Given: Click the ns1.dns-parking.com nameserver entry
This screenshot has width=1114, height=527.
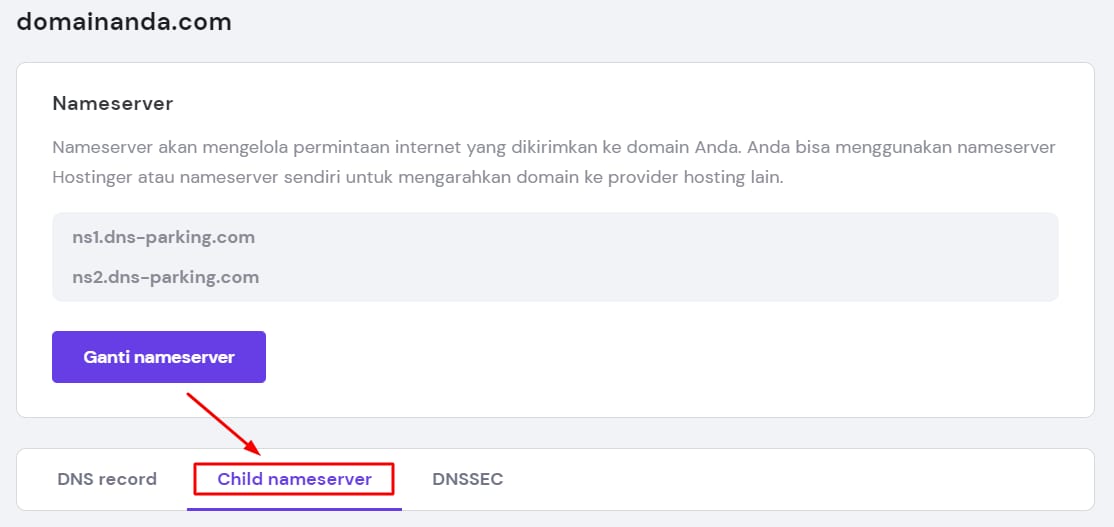Looking at the screenshot, I should (x=163, y=237).
